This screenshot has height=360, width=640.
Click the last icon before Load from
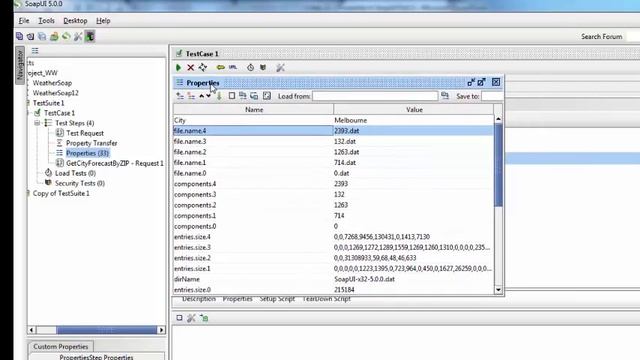267,96
